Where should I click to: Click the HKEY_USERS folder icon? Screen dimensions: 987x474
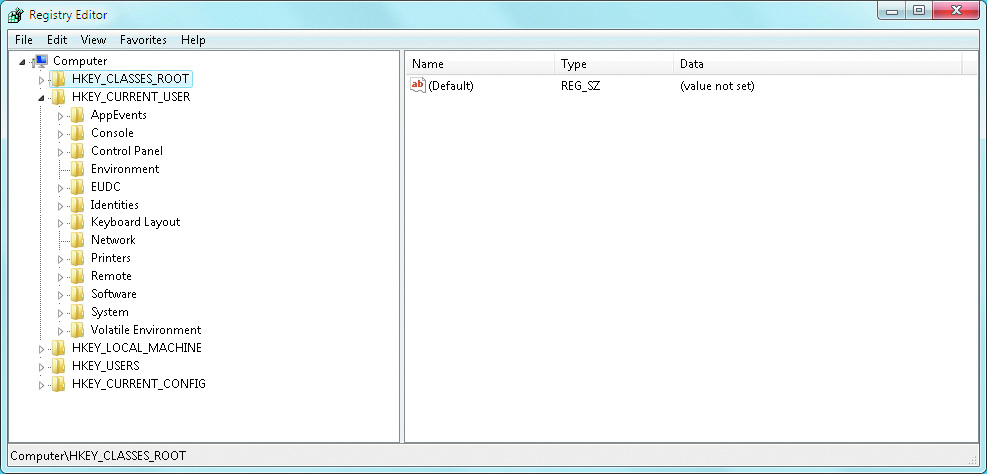point(59,366)
